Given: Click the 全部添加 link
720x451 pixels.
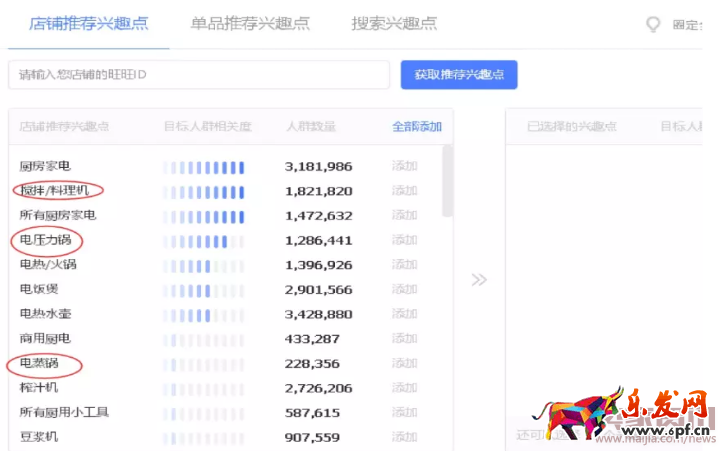Looking at the screenshot, I should coord(417,127).
